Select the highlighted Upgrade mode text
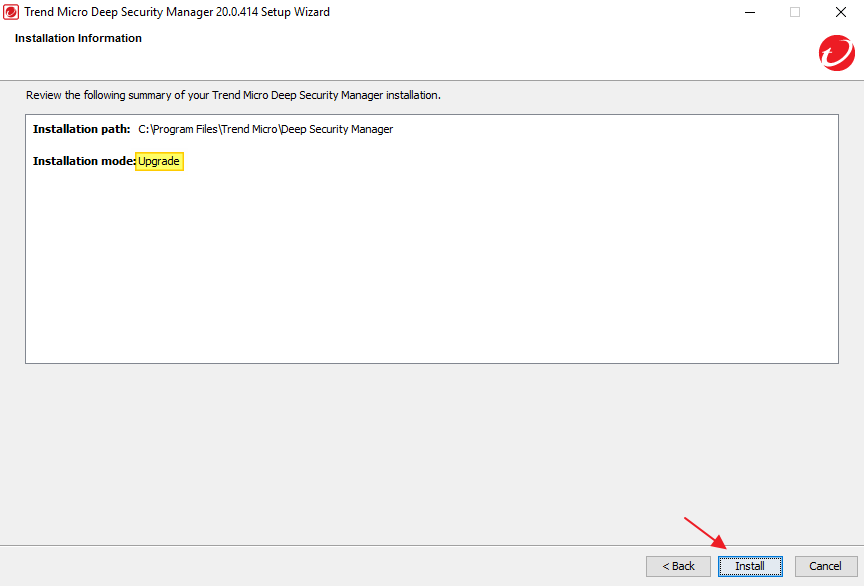864x586 pixels. pos(159,161)
